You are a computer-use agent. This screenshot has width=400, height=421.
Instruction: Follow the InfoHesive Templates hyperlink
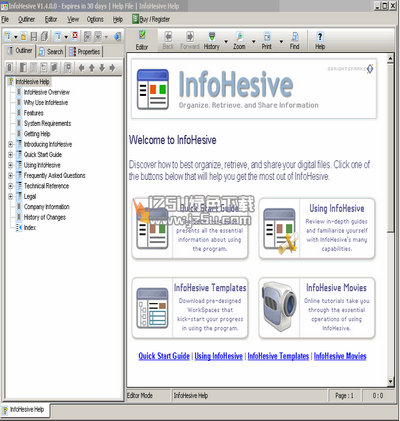pos(278,356)
